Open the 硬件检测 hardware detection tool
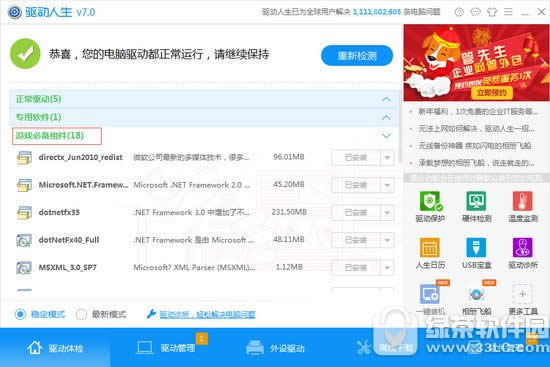This screenshot has width=550, height=367. point(476,207)
